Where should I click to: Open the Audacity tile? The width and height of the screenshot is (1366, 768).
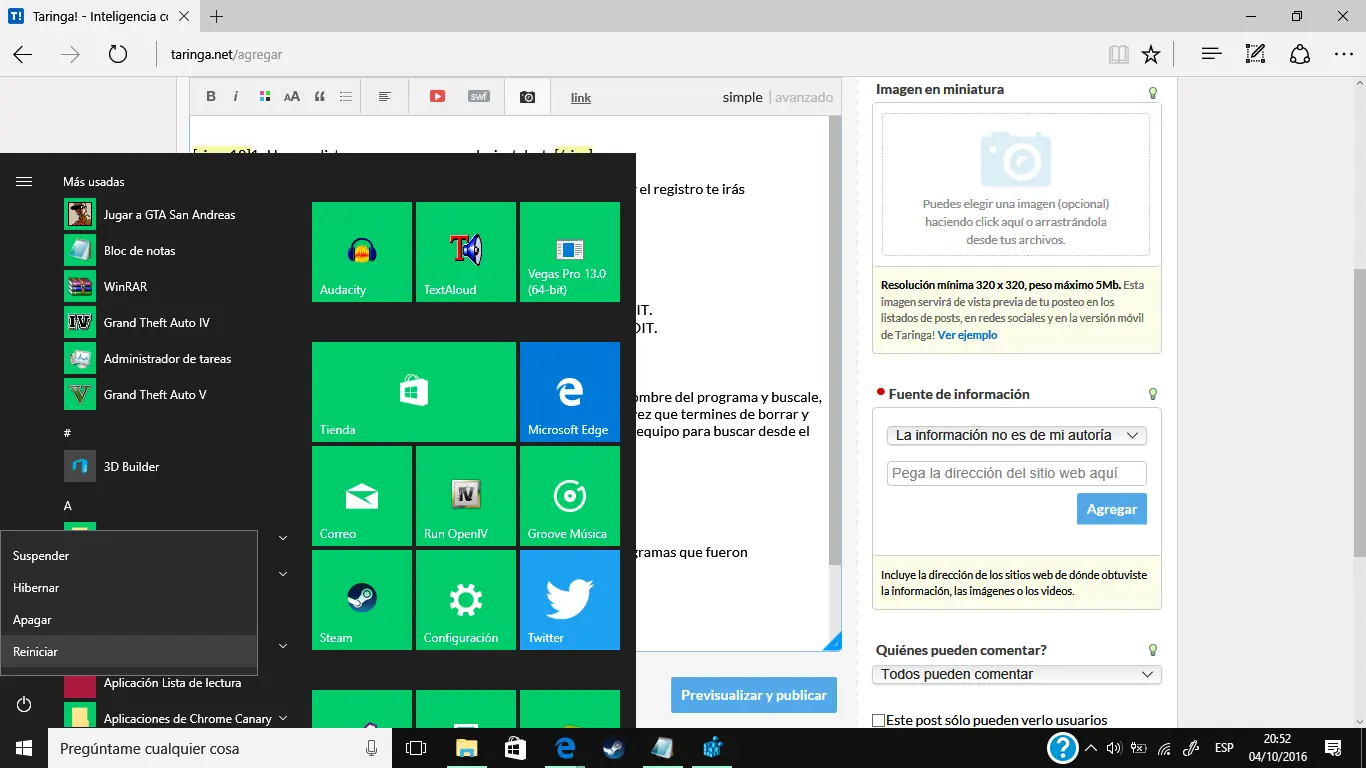point(362,252)
